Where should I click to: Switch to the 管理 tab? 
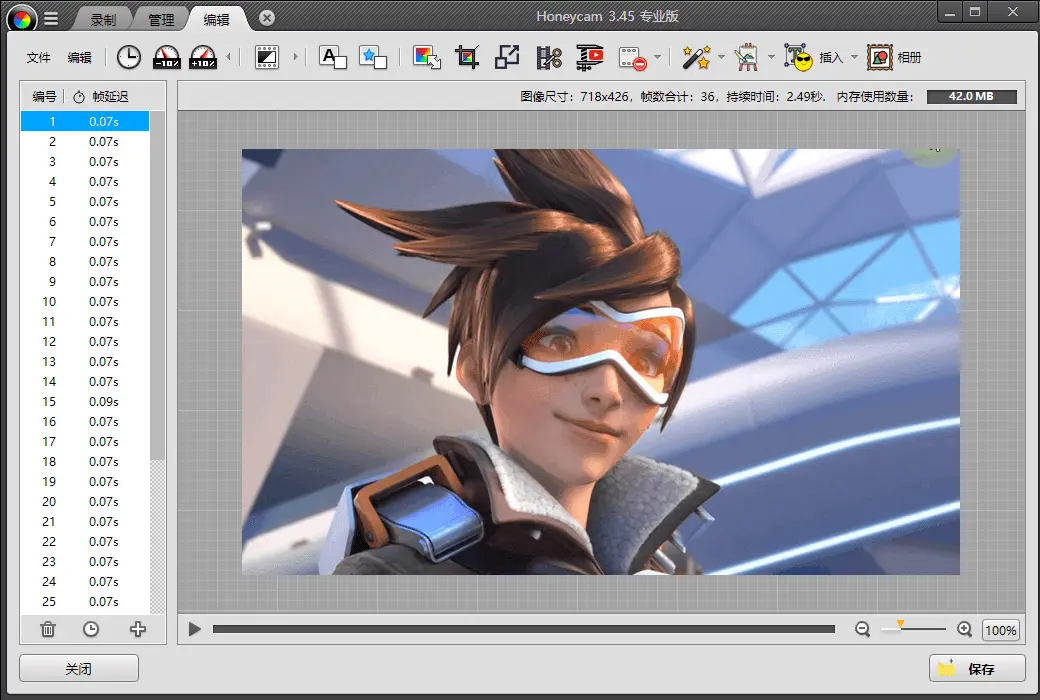click(161, 20)
